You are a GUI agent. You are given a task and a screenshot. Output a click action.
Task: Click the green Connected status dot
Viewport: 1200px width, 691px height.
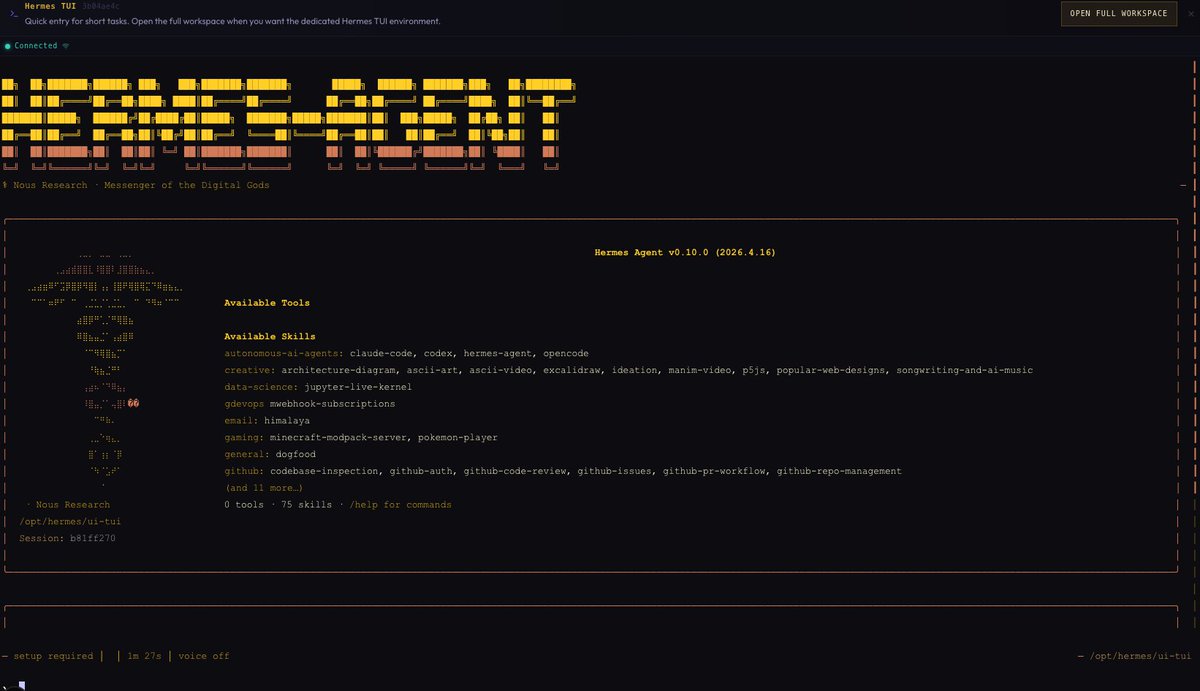click(6, 46)
